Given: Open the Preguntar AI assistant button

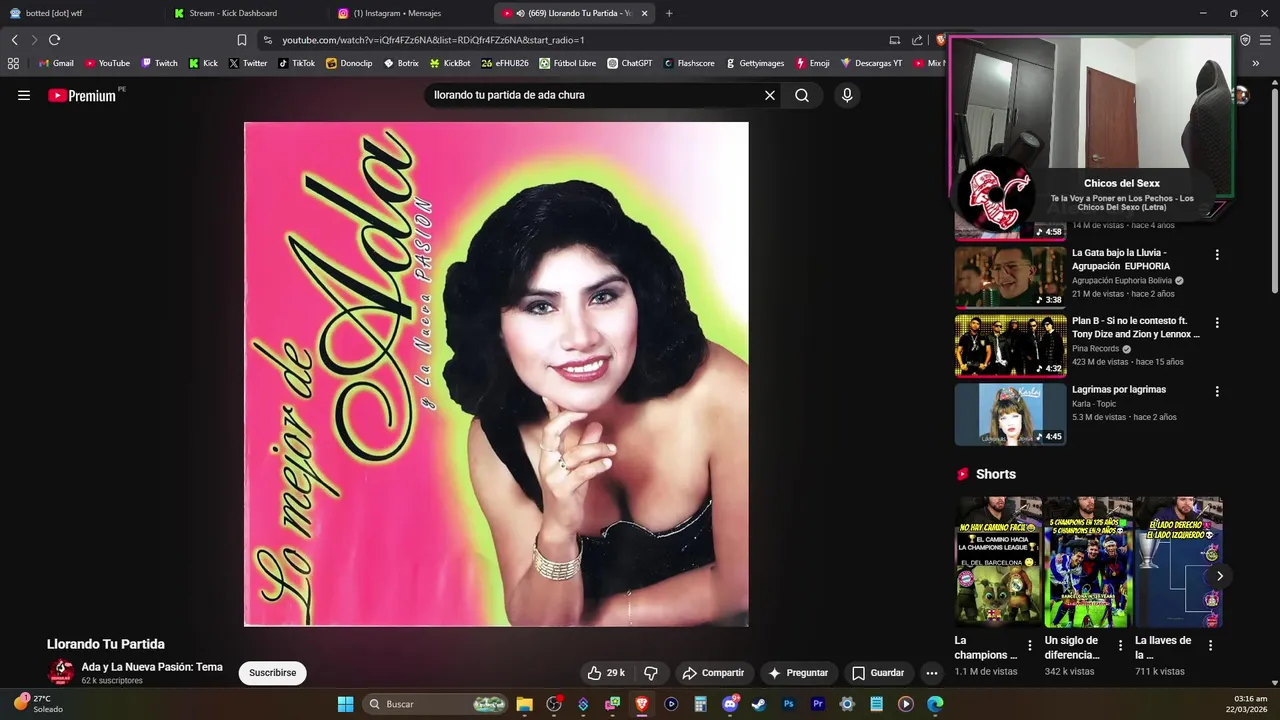Looking at the screenshot, I should point(797,673).
